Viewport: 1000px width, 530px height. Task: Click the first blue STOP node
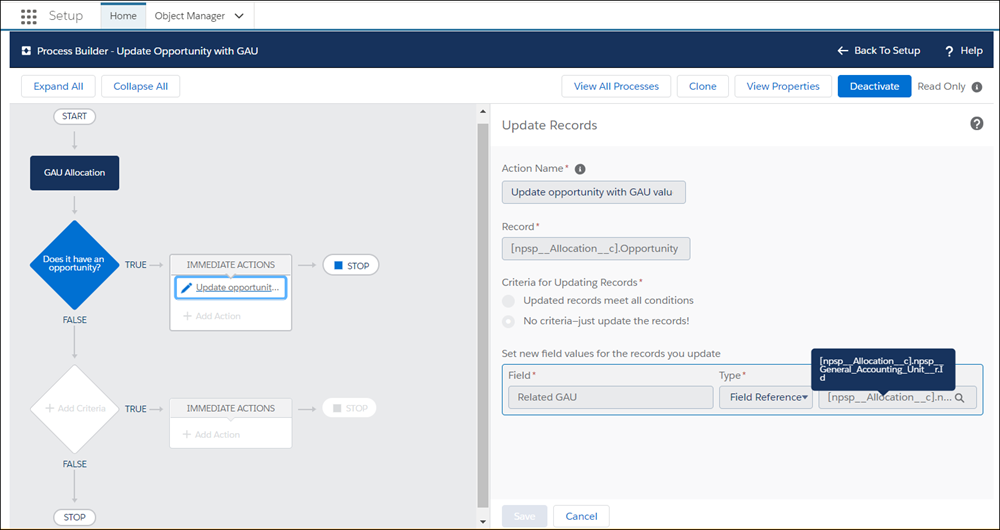[351, 265]
